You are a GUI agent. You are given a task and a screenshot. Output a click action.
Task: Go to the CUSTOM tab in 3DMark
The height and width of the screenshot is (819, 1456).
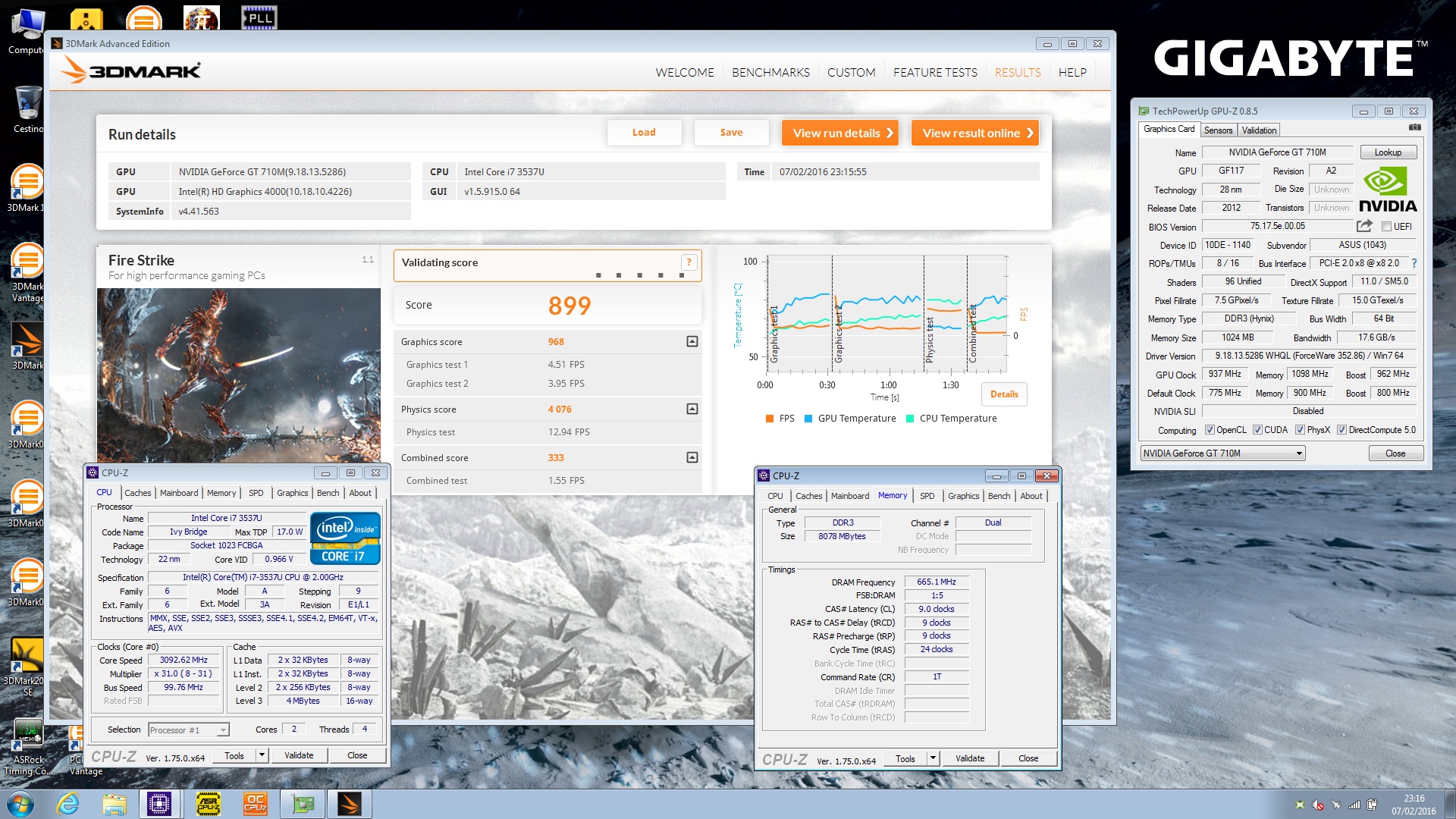[851, 73]
